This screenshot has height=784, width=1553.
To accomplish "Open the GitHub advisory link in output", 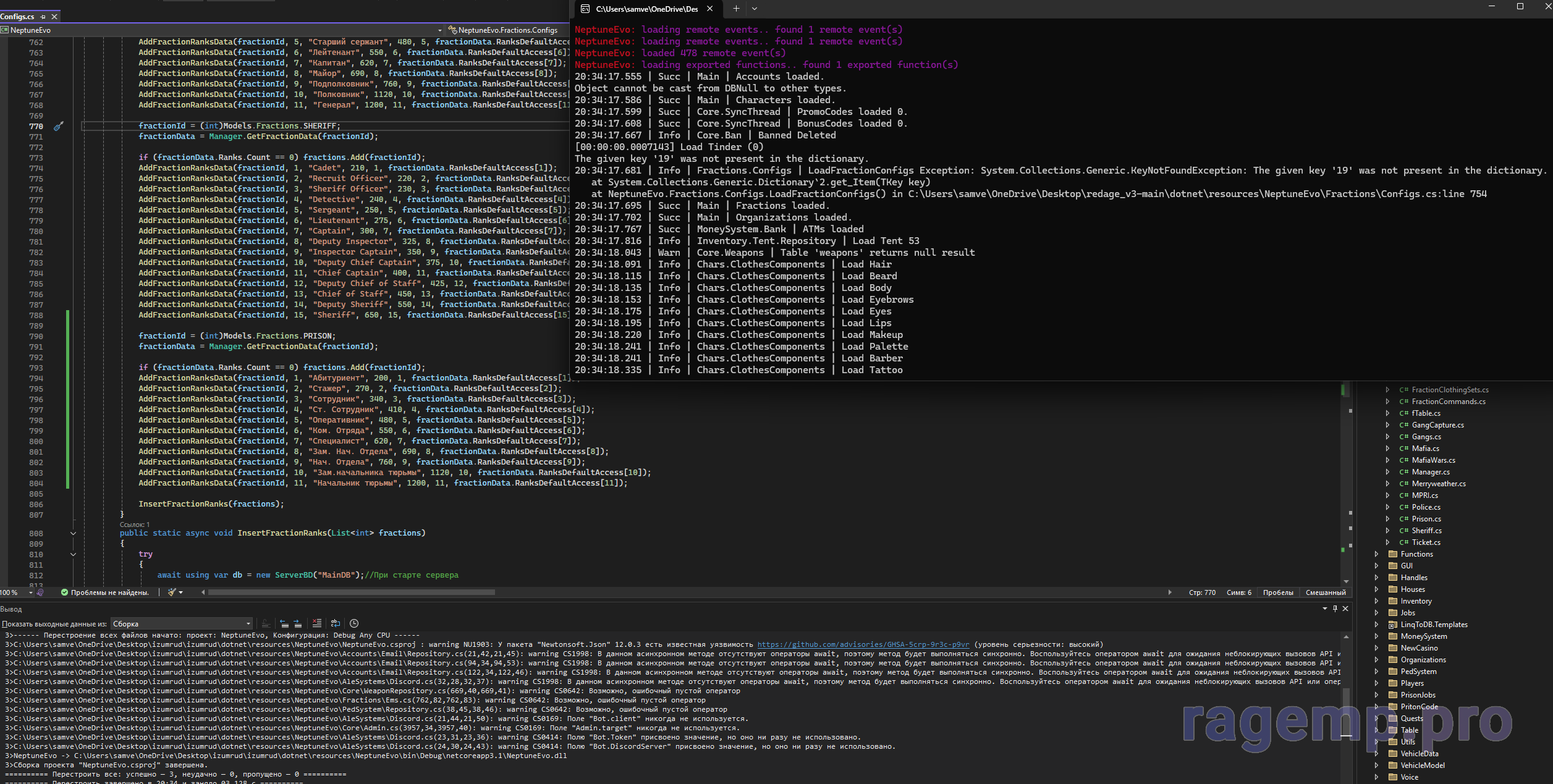I will click(x=863, y=644).
